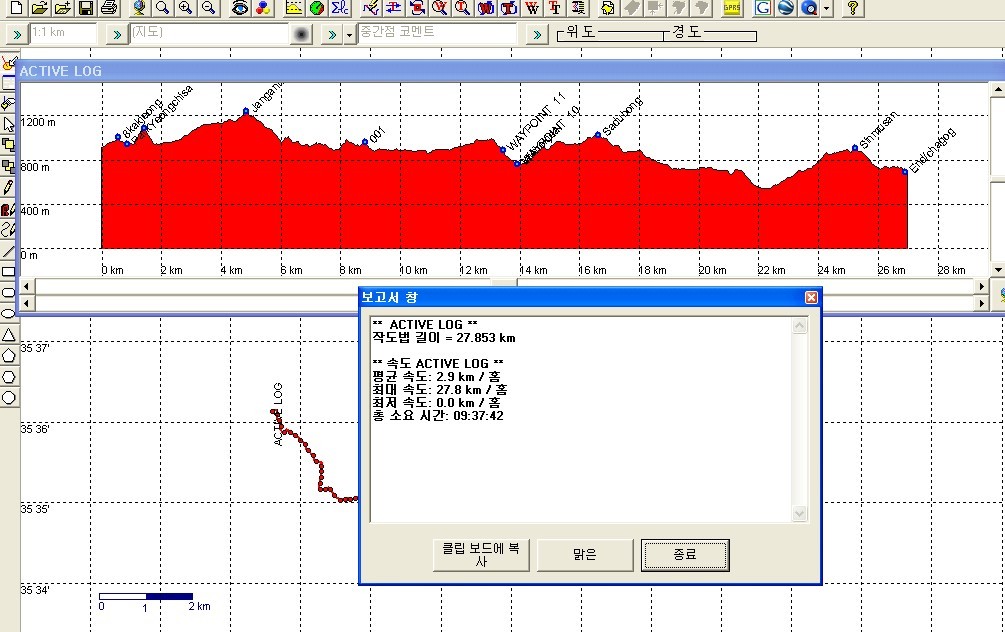Expand the arrow before 위도 경도 display
Screen dimensions: 1005x632
point(537,35)
